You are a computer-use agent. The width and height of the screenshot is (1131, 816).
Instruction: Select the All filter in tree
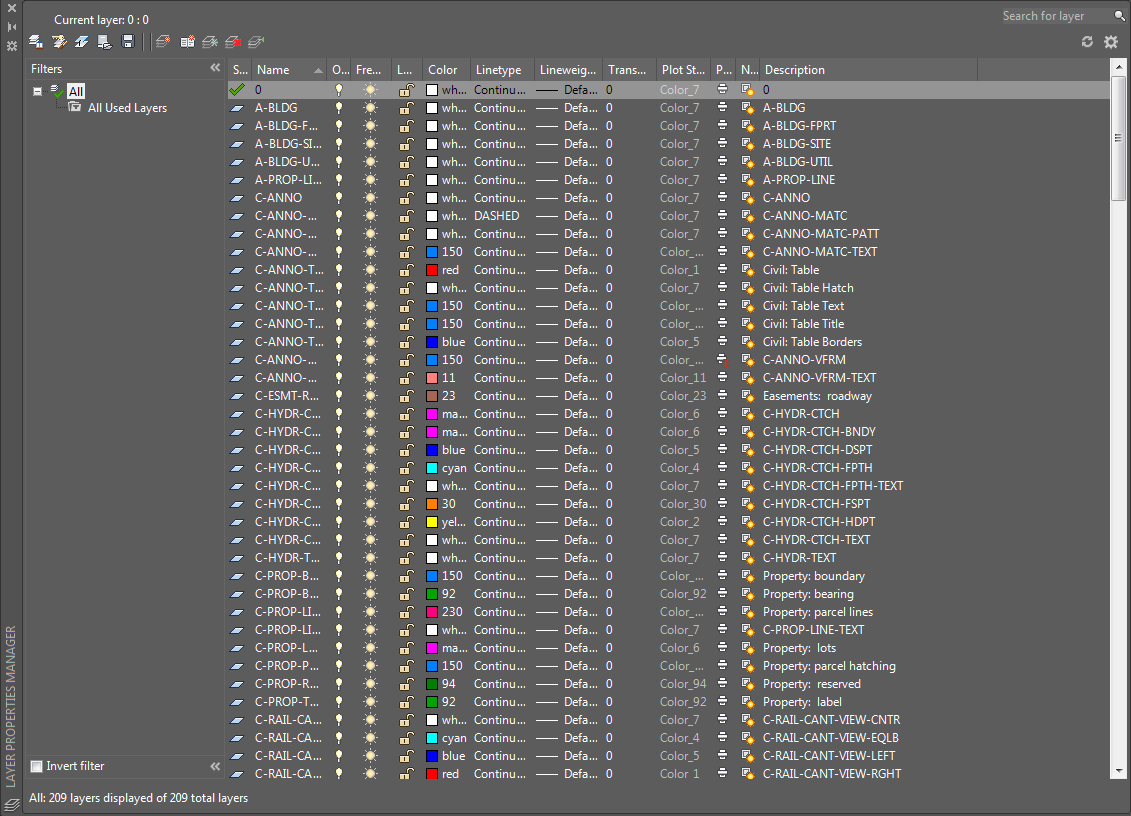[x=76, y=91]
